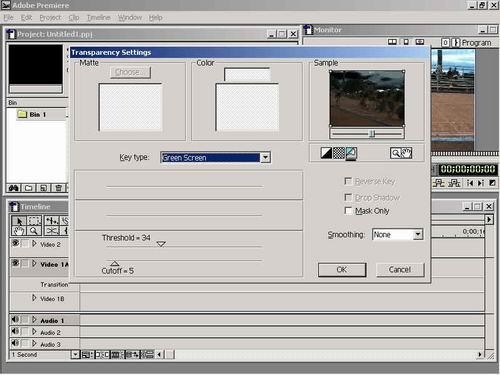The width and height of the screenshot is (500, 375).
Task: Expand the Audio 3 track
Action: [34, 343]
